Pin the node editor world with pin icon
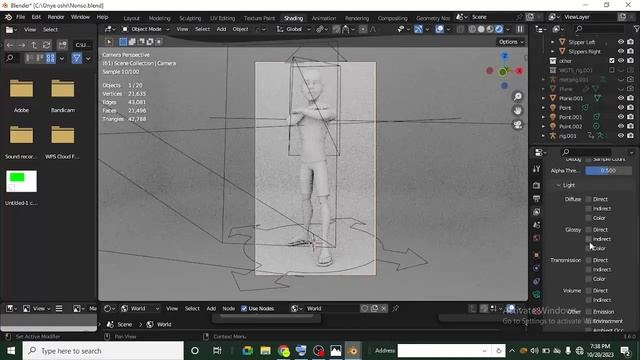Viewport: 640px width, 360px height. coord(396,309)
